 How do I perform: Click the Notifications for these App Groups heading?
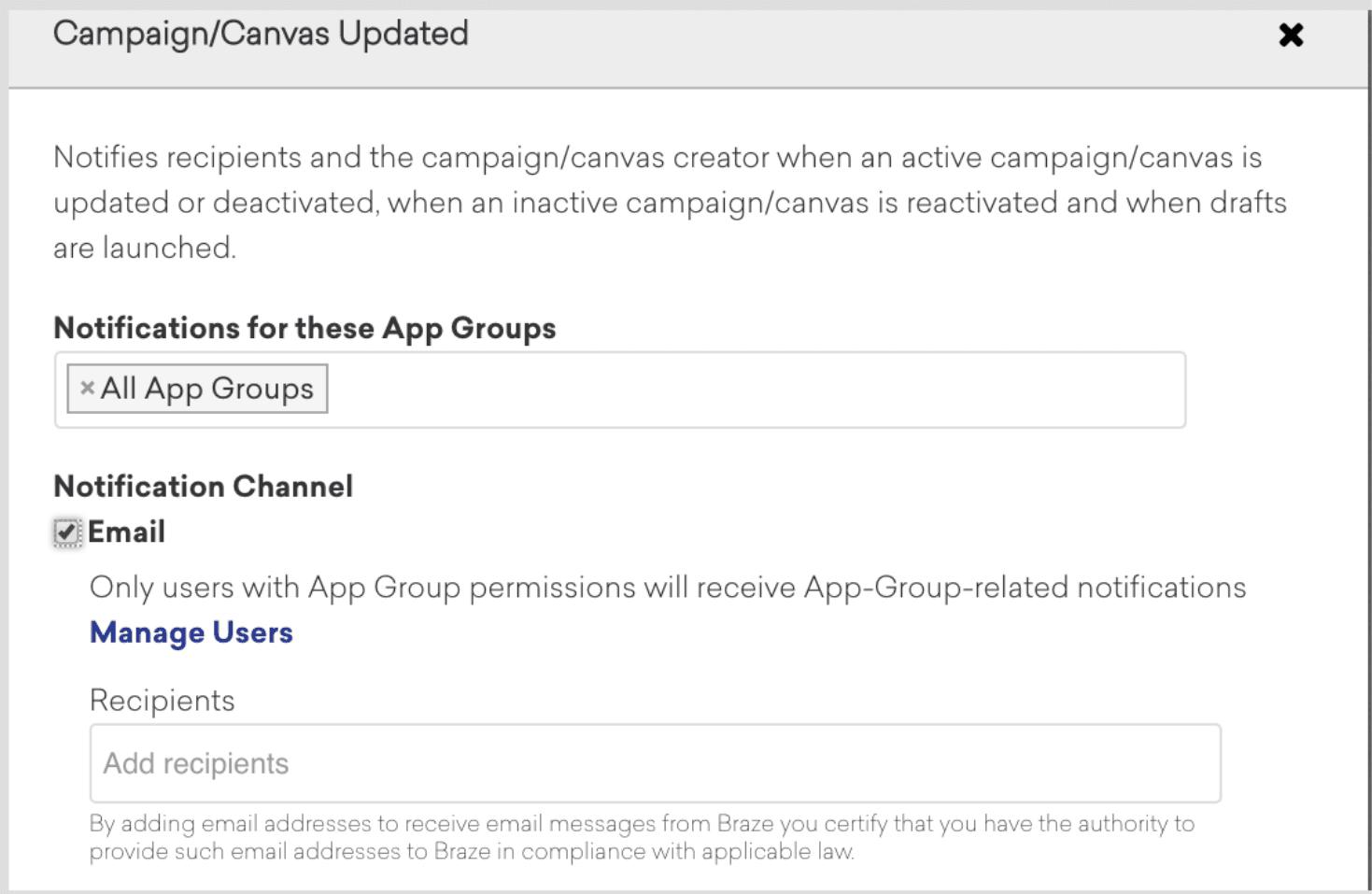304,328
